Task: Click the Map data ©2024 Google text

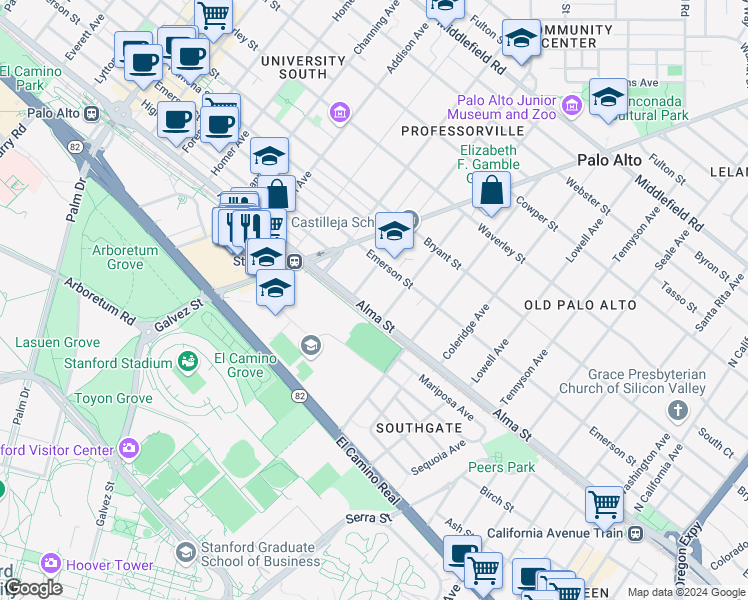Action: coord(686,593)
